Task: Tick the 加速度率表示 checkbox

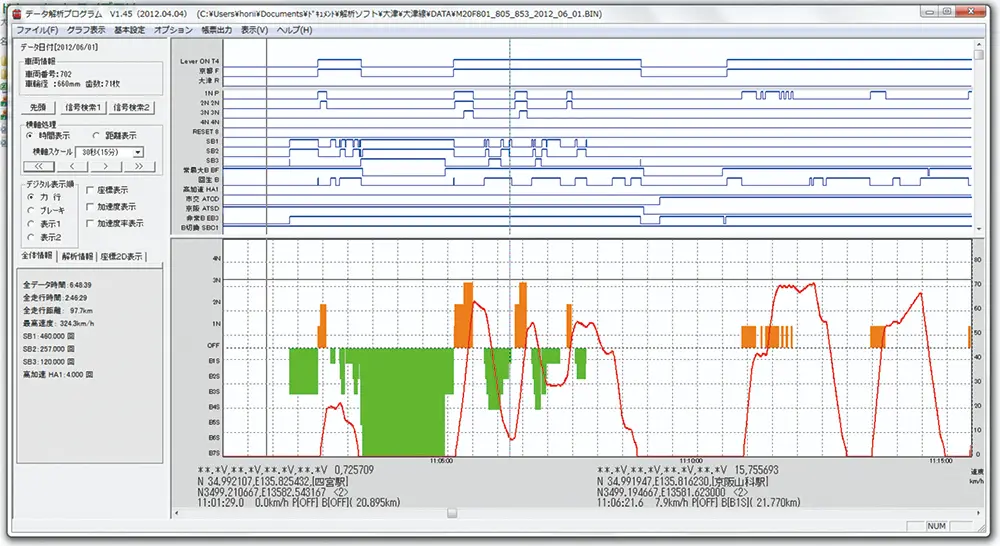Action: (91, 224)
